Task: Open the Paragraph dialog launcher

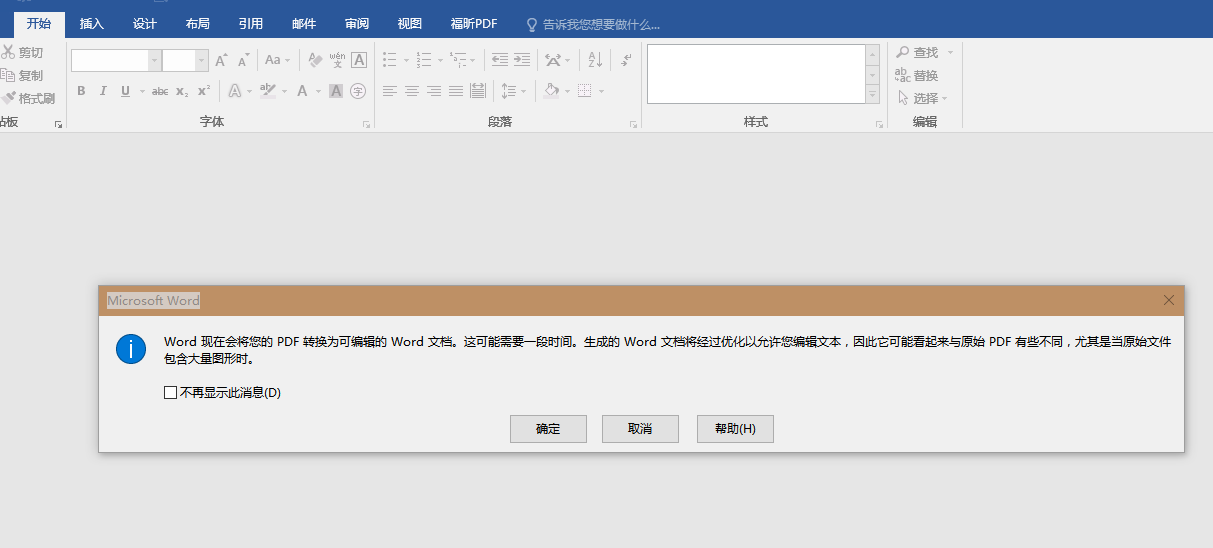Action: (633, 125)
